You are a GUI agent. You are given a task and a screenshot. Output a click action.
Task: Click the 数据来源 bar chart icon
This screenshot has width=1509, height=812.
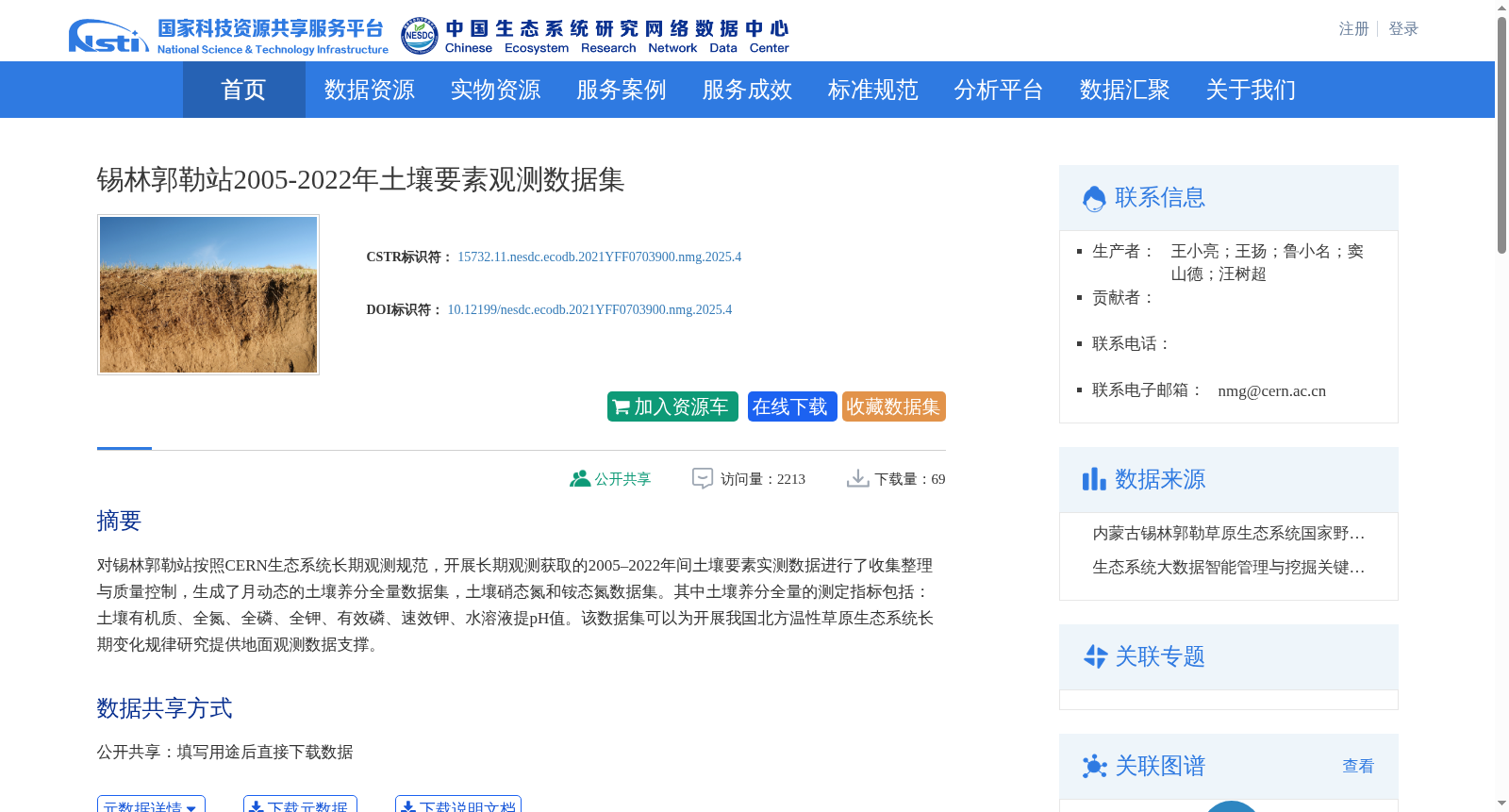pyautogui.click(x=1094, y=479)
